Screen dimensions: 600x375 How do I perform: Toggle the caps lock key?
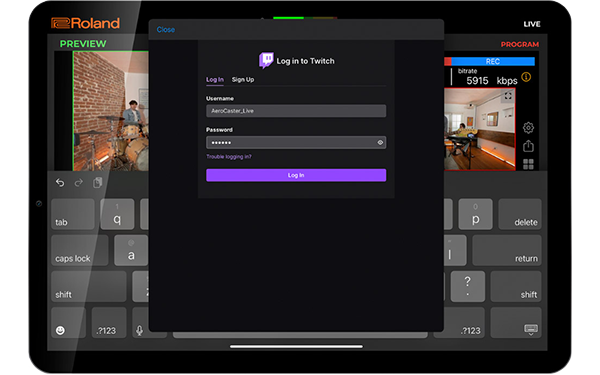(x=80, y=250)
